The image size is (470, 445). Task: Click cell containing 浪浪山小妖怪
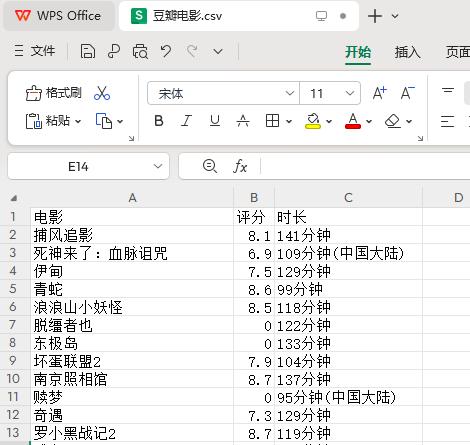[x=132, y=307]
